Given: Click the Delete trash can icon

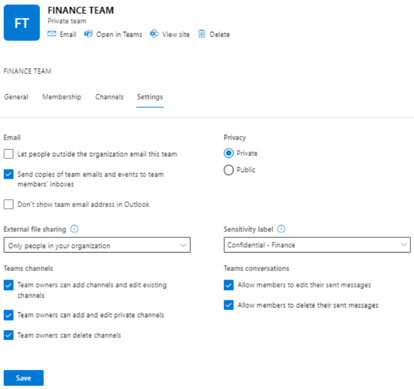Looking at the screenshot, I should tap(202, 34).
